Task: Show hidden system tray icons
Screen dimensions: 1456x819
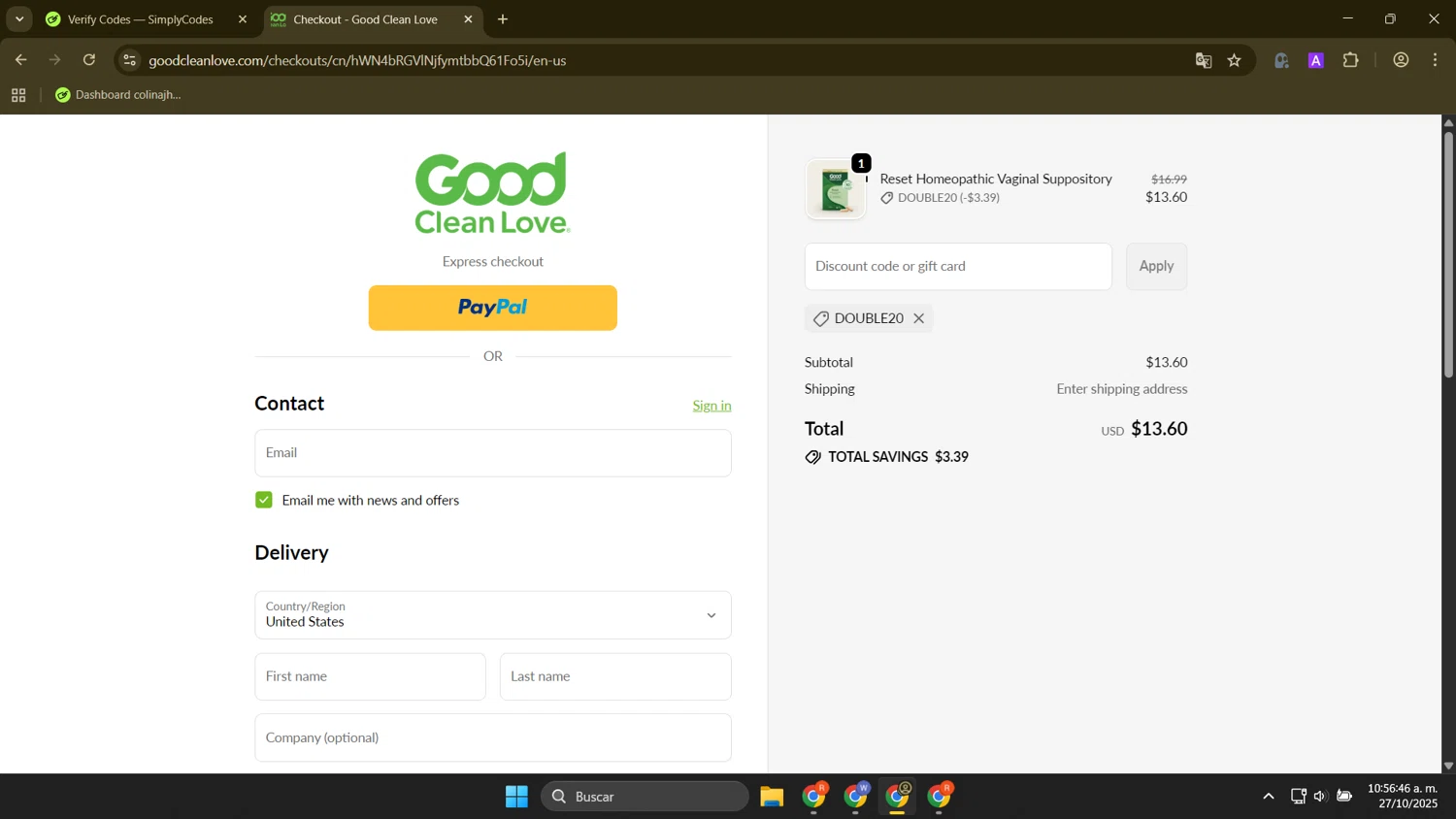Action: (1268, 797)
